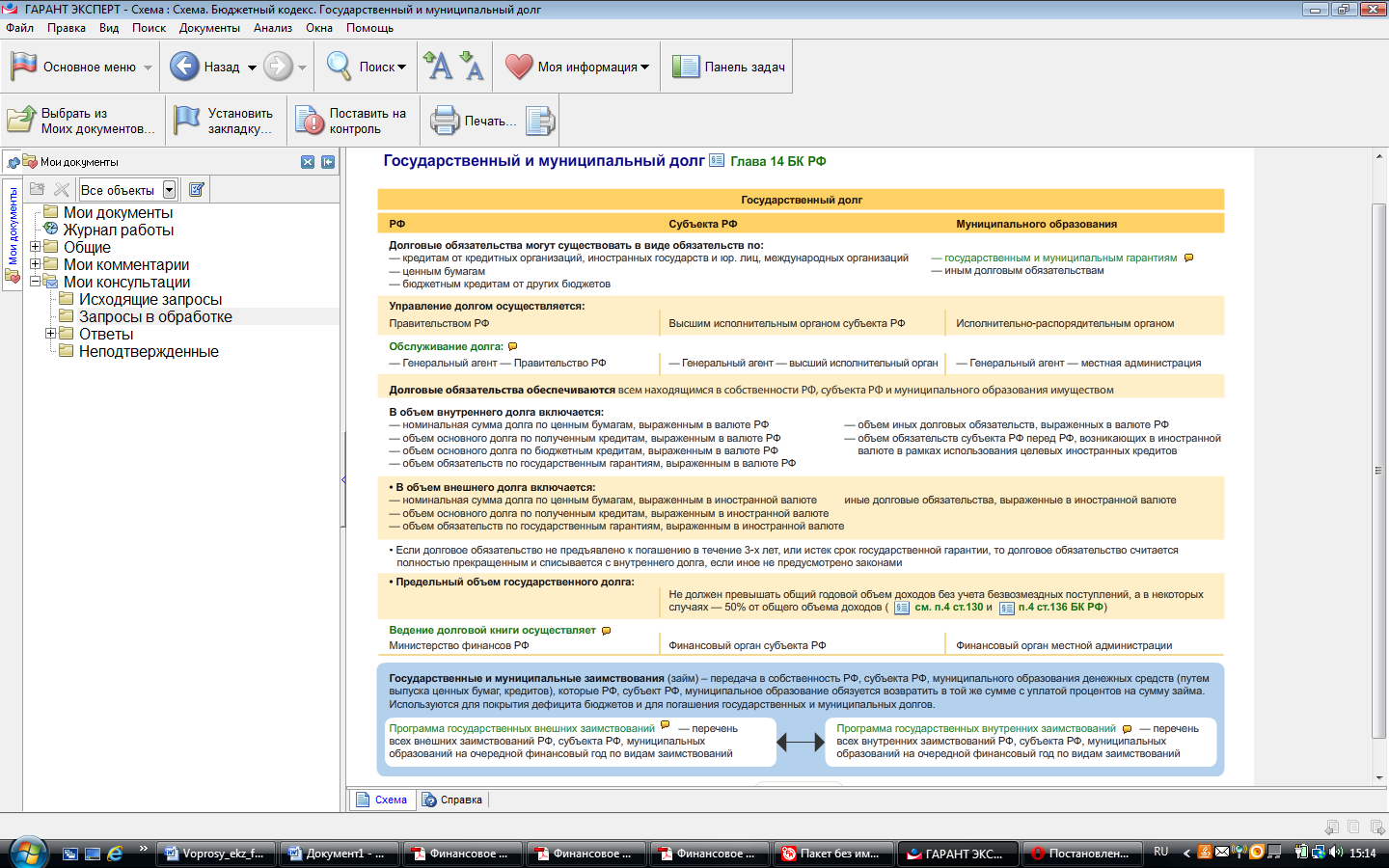The image size is (1389, 868).
Task: Collapse the Мои консультации node
Action: [35, 282]
